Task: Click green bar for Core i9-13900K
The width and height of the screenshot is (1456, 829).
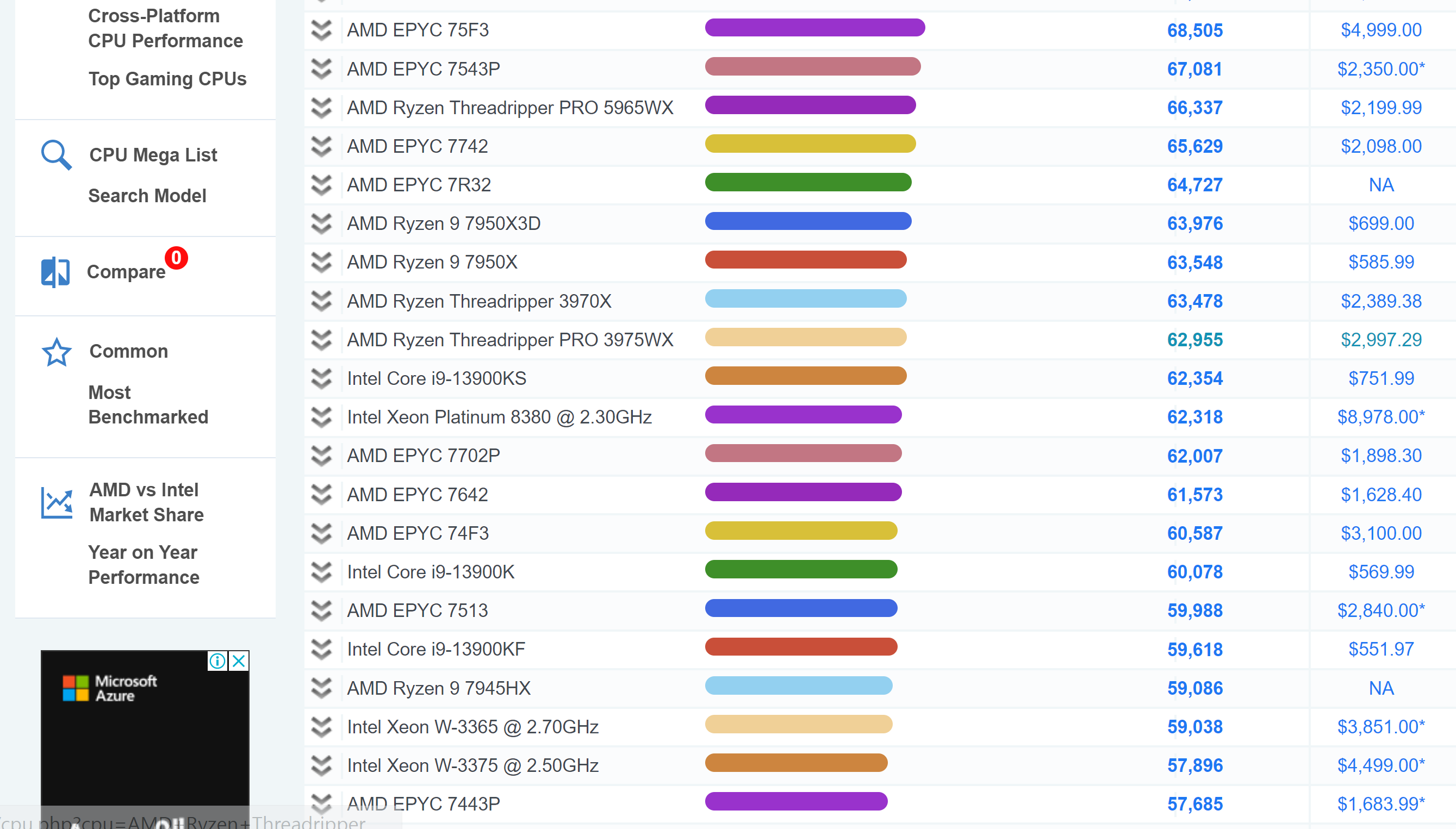Action: click(801, 569)
